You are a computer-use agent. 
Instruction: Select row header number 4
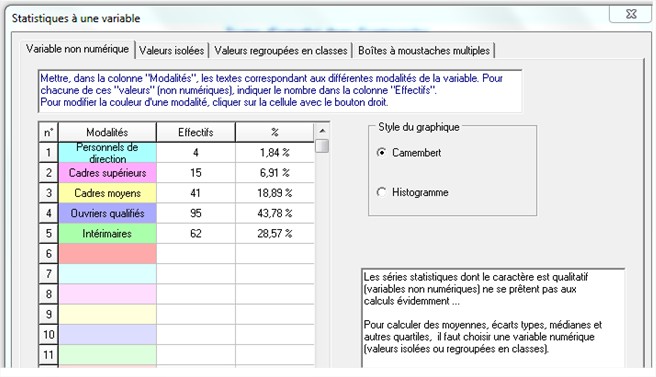click(x=49, y=213)
